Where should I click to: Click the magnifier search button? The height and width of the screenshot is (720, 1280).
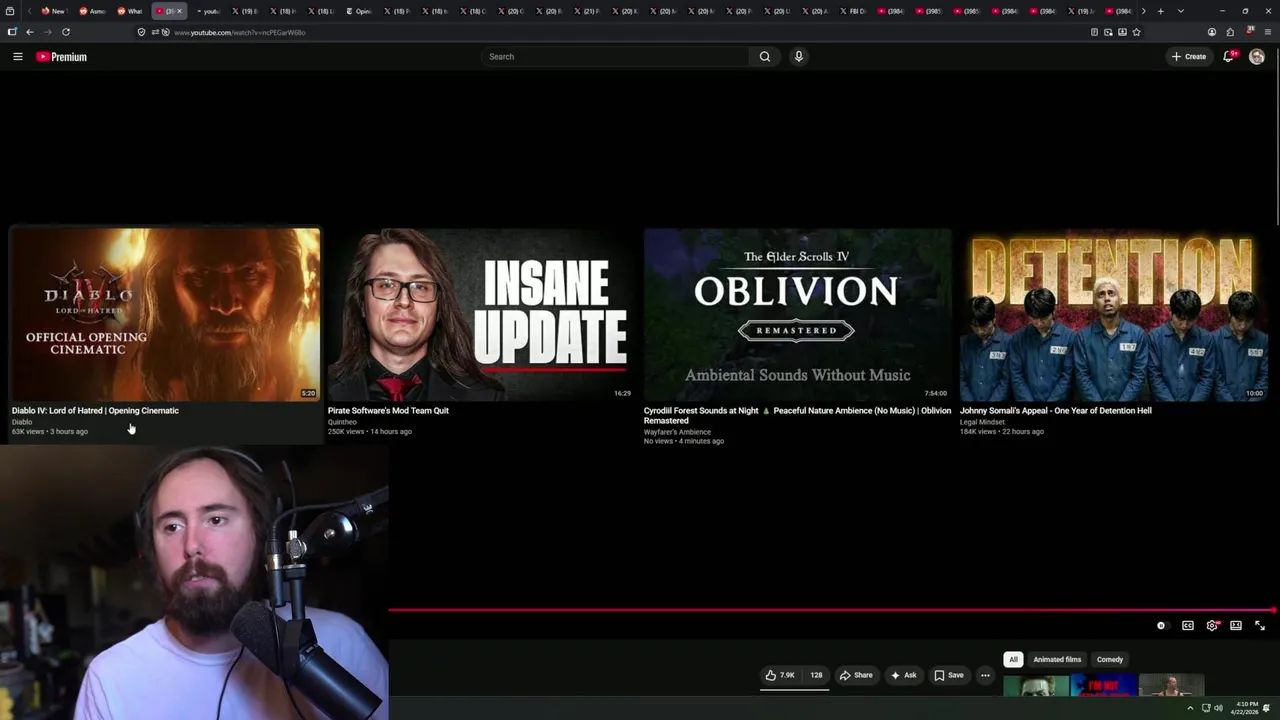pyautogui.click(x=765, y=57)
